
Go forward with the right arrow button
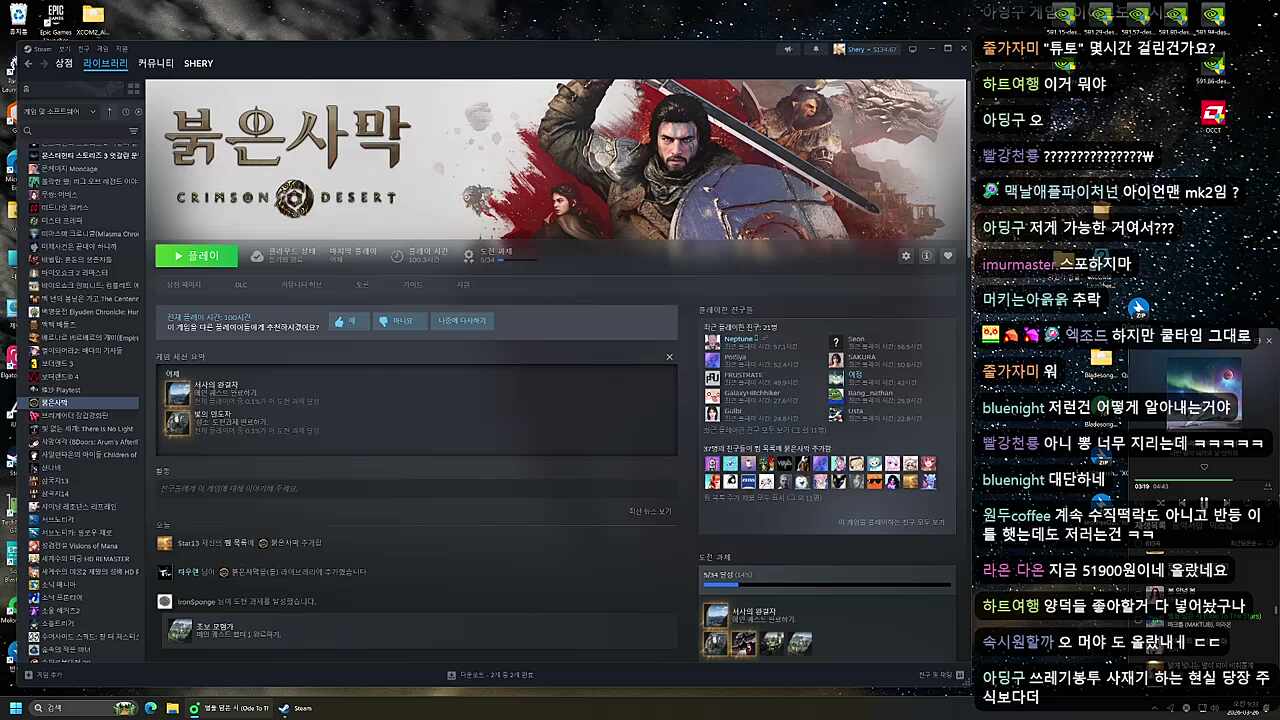pos(43,64)
